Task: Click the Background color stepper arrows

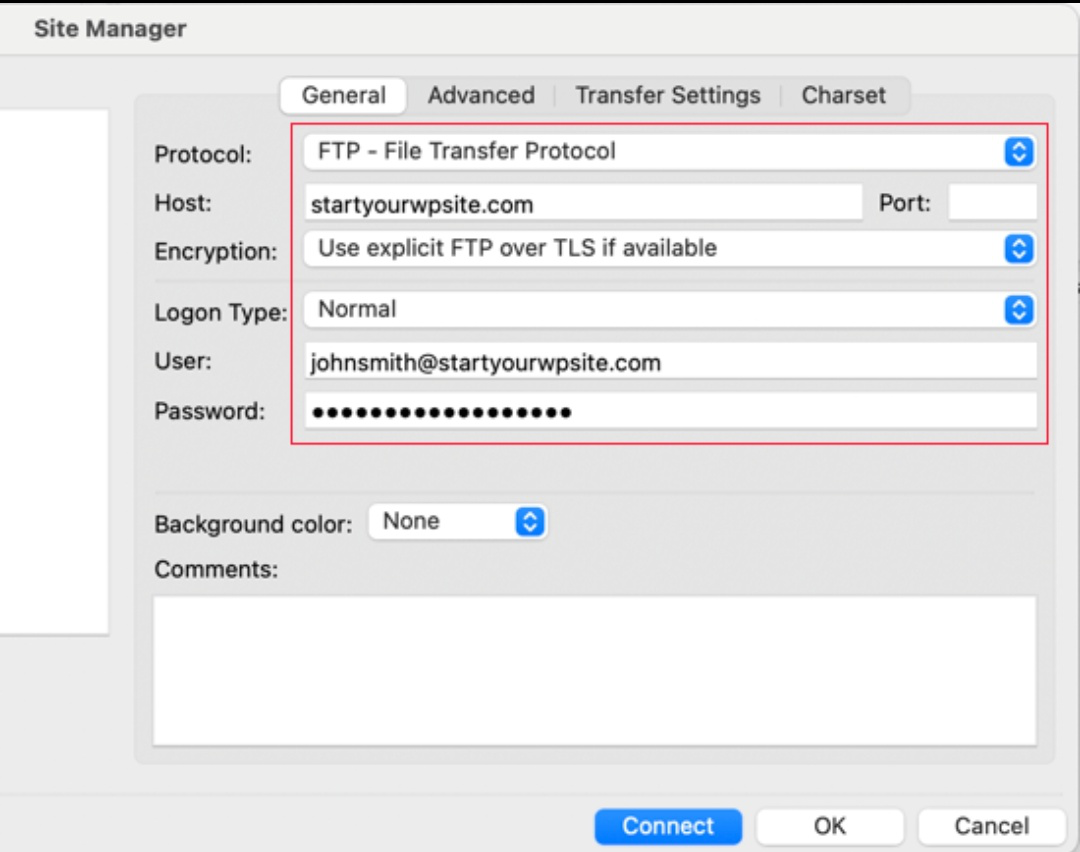Action: tap(531, 522)
